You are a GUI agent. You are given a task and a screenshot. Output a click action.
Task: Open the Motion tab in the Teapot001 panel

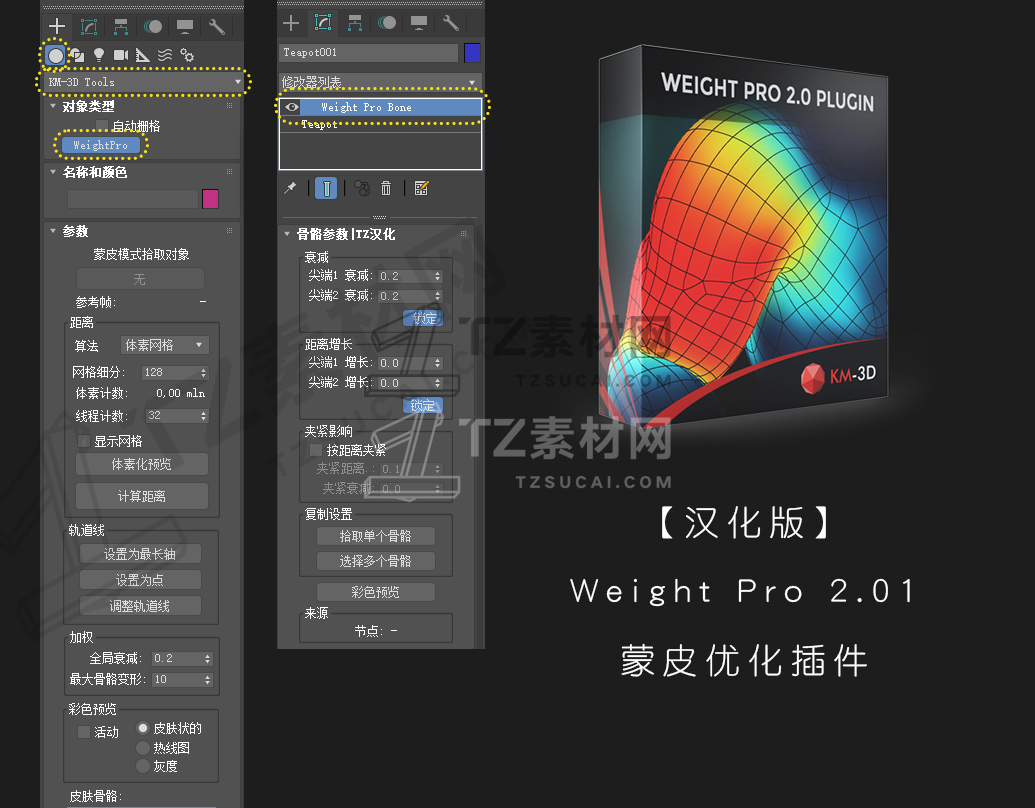tap(387, 23)
